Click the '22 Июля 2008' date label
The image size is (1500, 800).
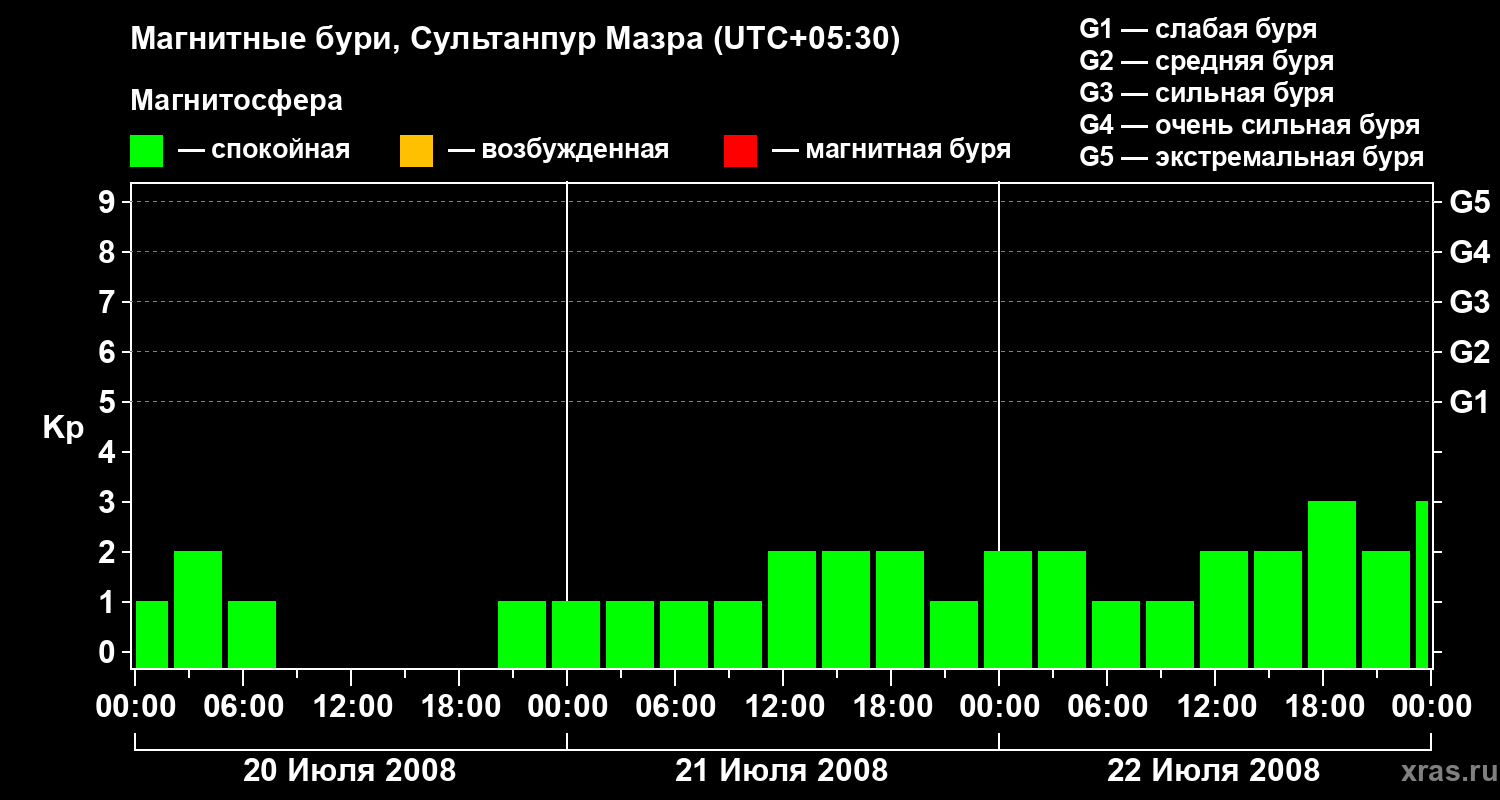click(1214, 771)
